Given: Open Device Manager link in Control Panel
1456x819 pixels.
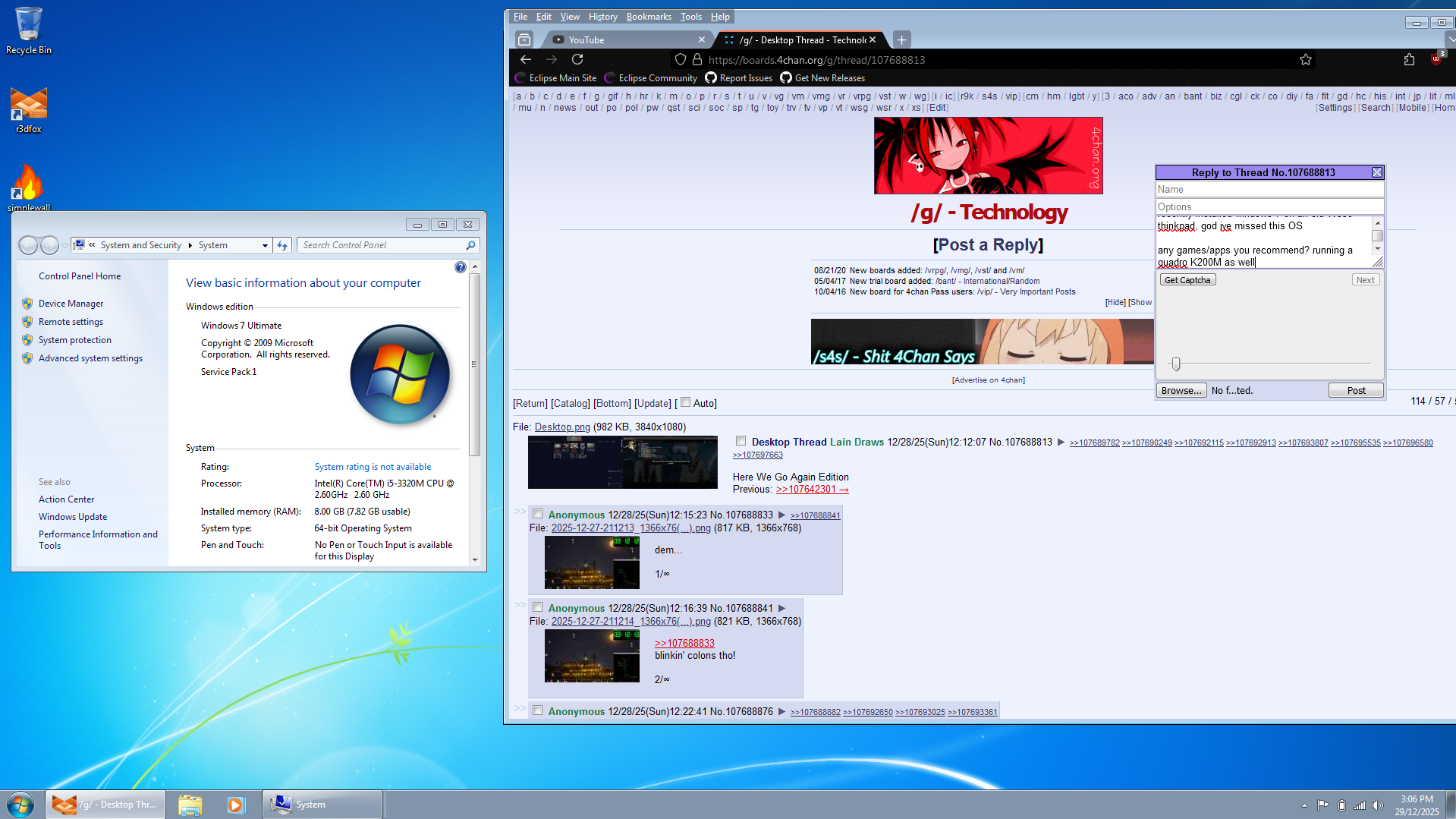Looking at the screenshot, I should pyautogui.click(x=71, y=304).
